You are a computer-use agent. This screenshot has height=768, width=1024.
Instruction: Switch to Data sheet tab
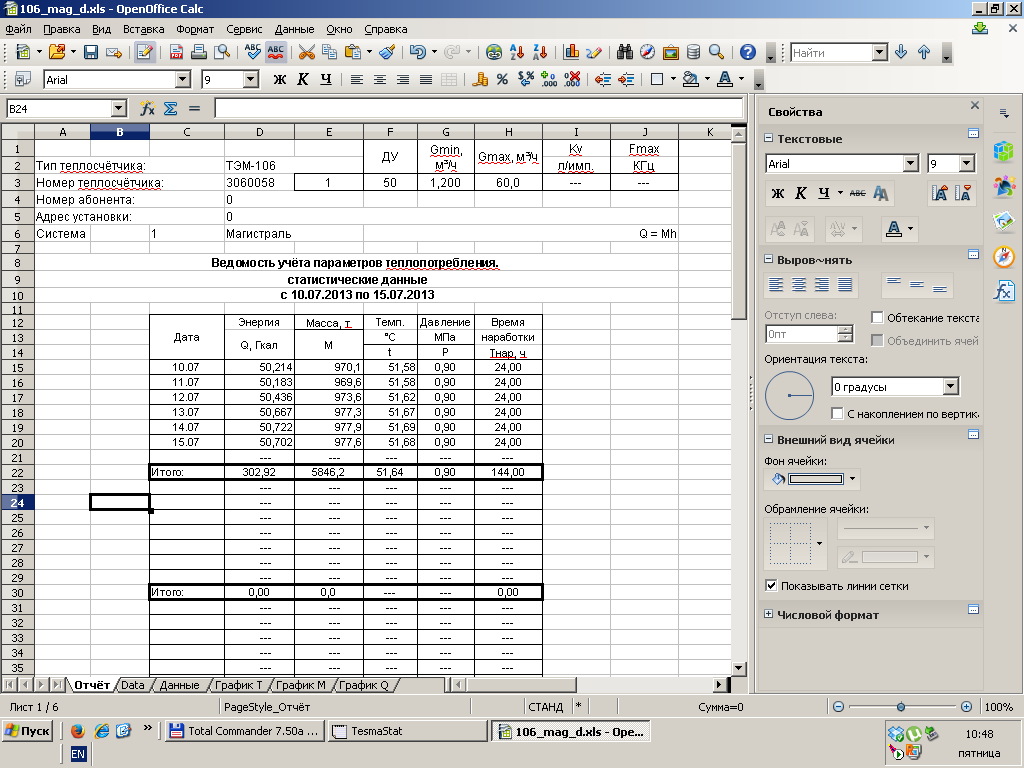[x=133, y=685]
